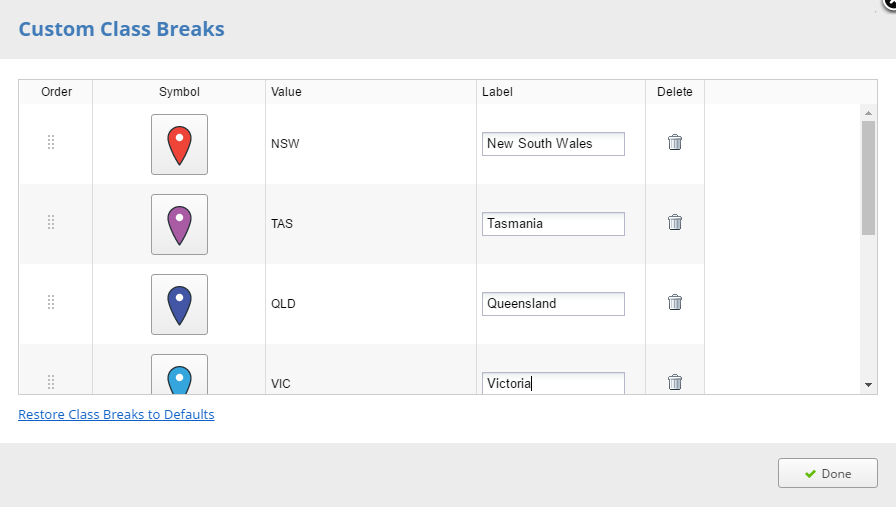Grab the order handle for the NSW row
The width and height of the screenshot is (896, 507).
tap(51, 142)
